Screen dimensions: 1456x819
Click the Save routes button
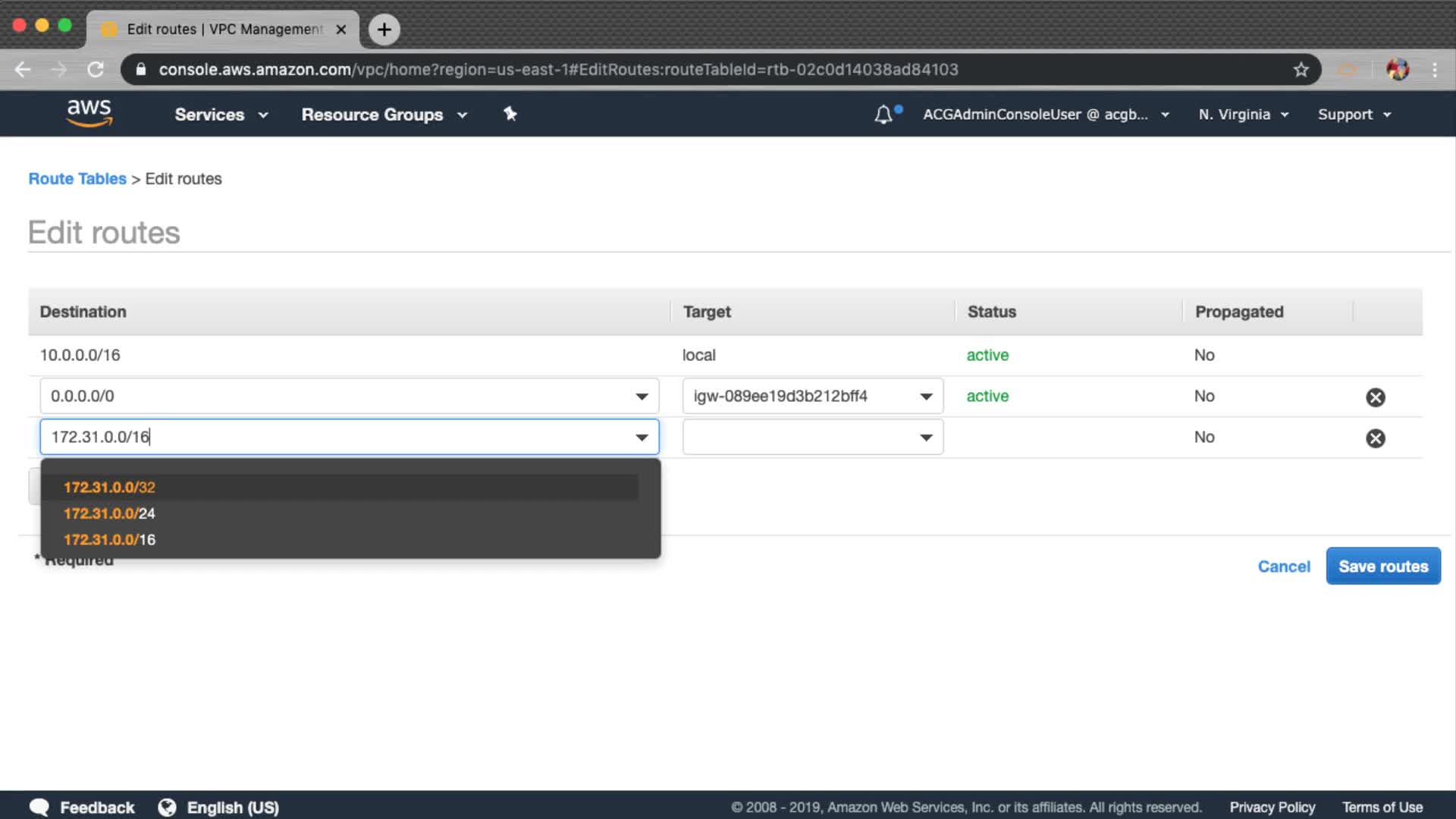[x=1382, y=566]
